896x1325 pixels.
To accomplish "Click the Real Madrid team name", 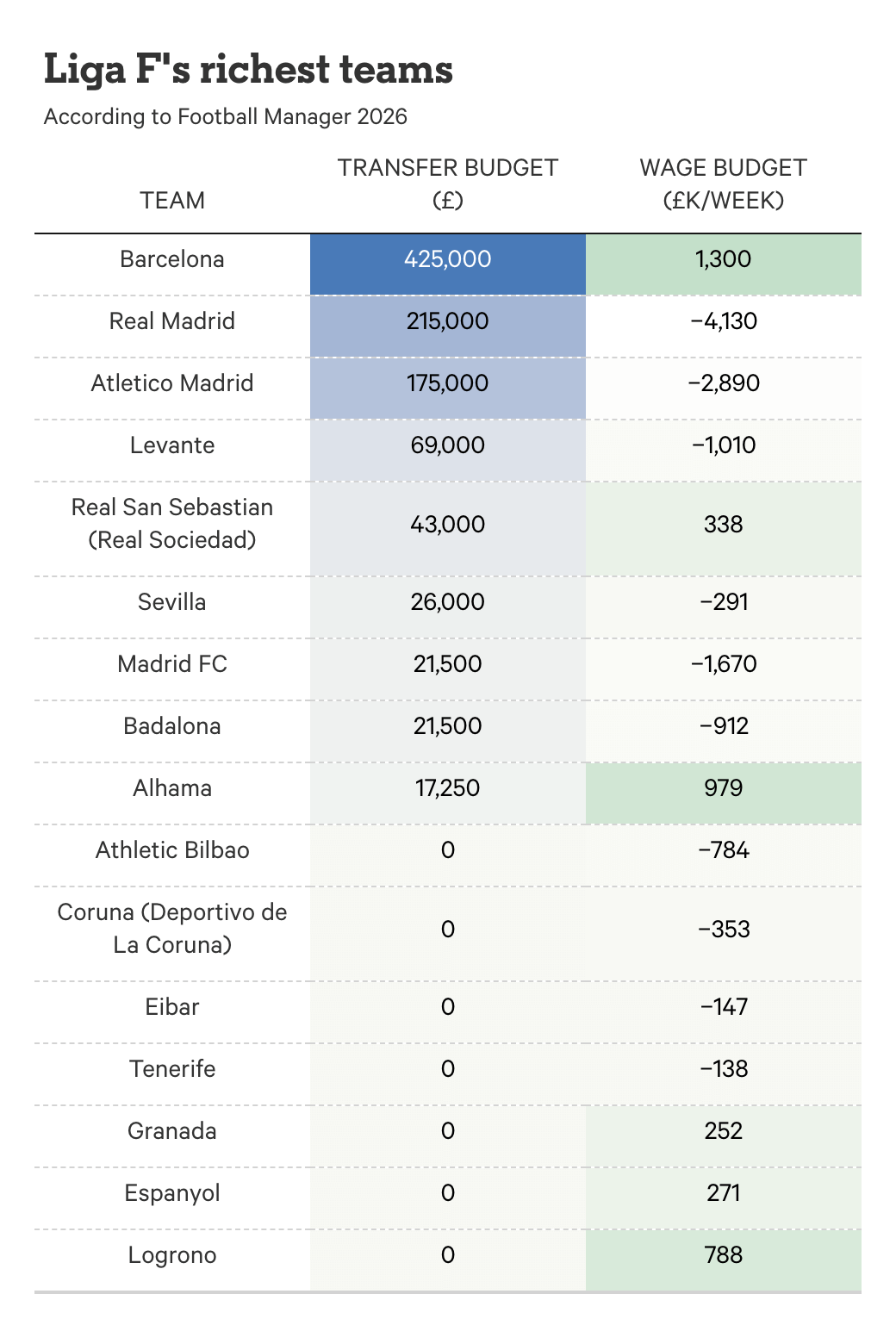I will (x=172, y=321).
